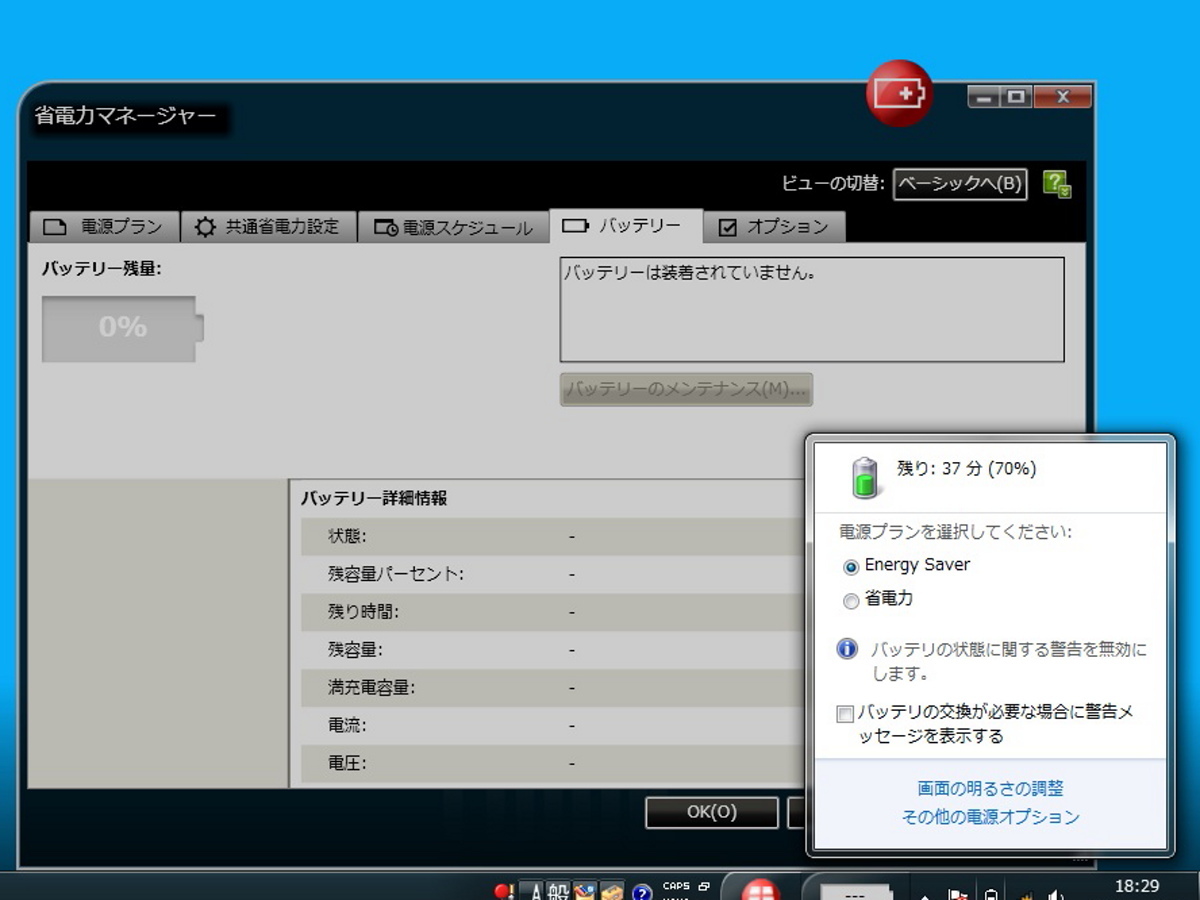The height and width of the screenshot is (900, 1200).
Task: Click ベーシックへ(B) view switch button
Action: 960,184
